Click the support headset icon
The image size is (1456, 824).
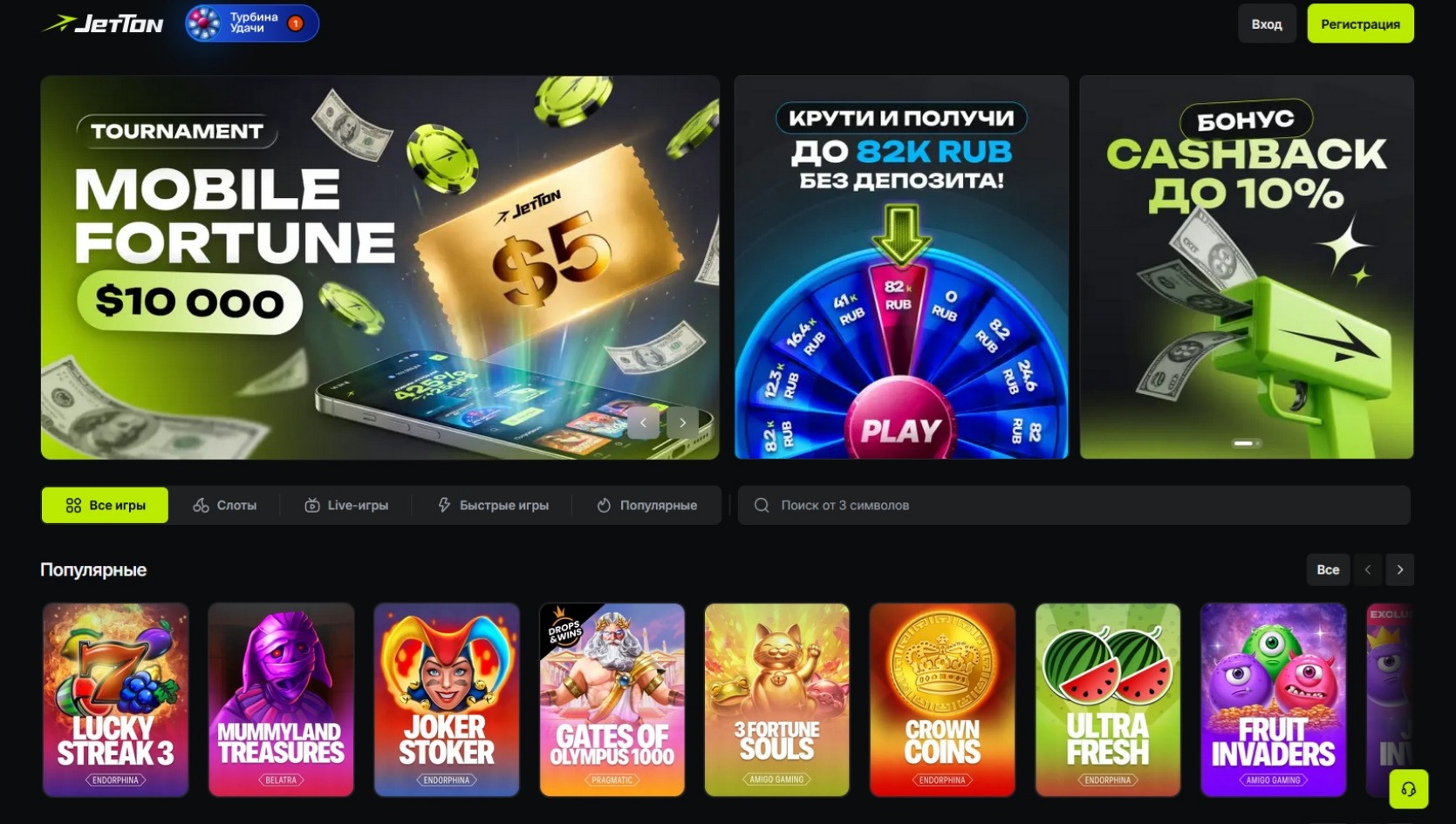click(x=1408, y=789)
